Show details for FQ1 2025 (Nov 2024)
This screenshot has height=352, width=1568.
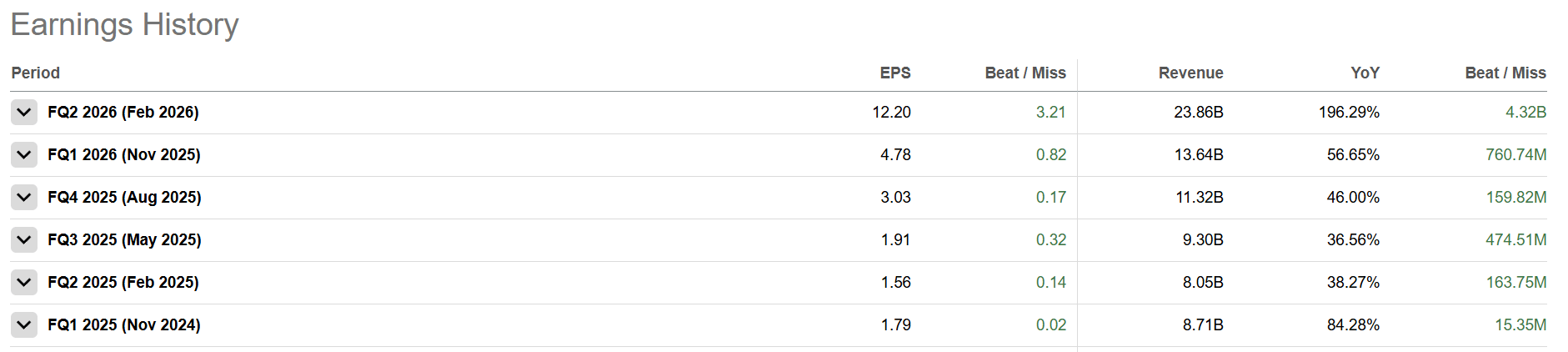(x=24, y=324)
